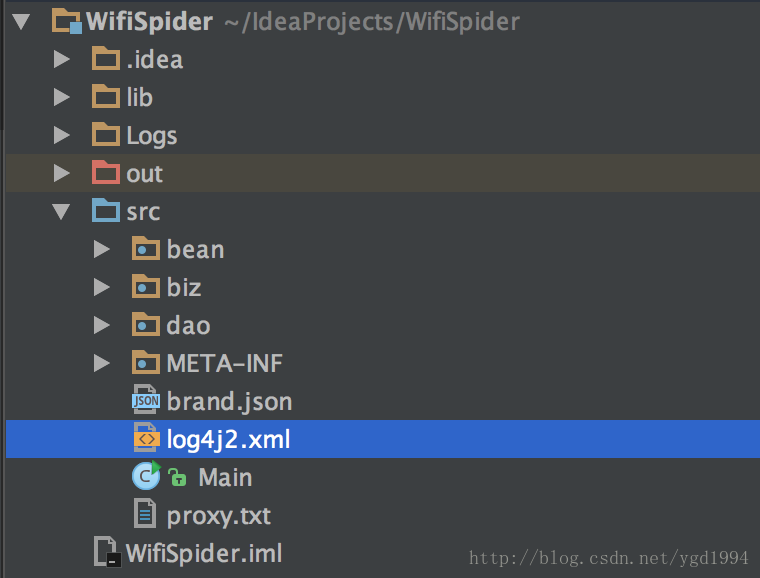Expand the .idea folder arrow
The width and height of the screenshot is (760, 578).
62,59
